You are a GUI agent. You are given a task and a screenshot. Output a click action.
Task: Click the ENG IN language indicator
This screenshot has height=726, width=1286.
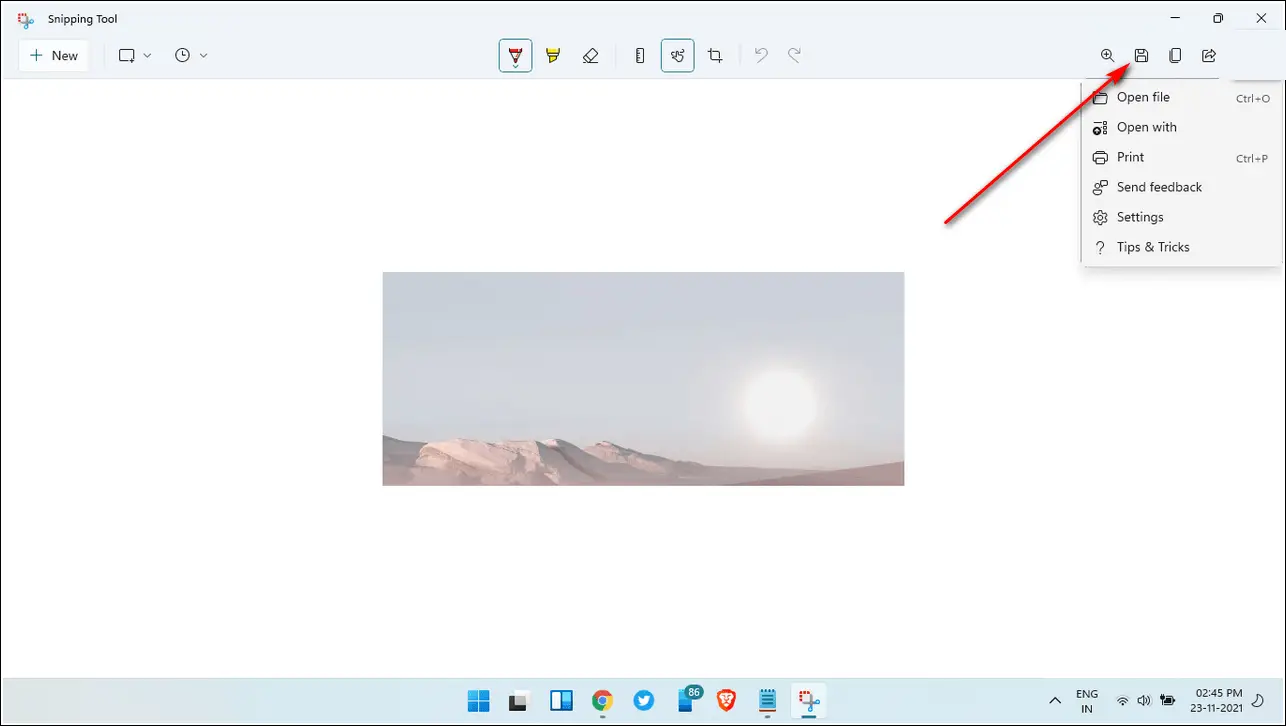pyautogui.click(x=1086, y=701)
